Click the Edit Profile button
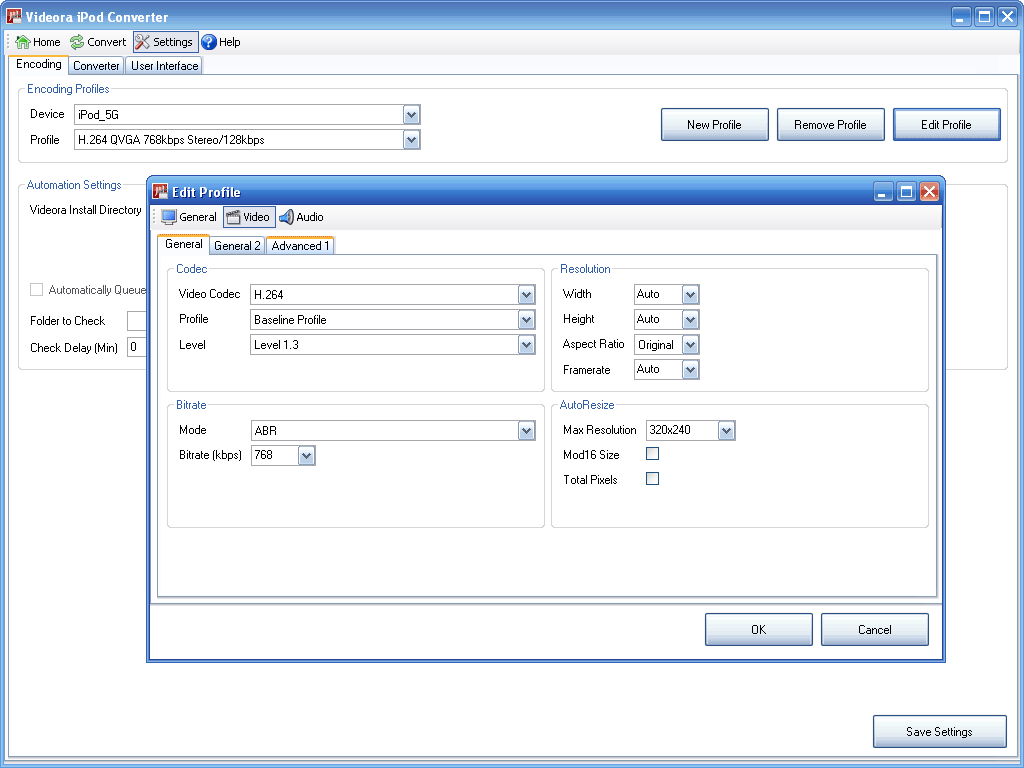1024x768 pixels. click(x=946, y=125)
